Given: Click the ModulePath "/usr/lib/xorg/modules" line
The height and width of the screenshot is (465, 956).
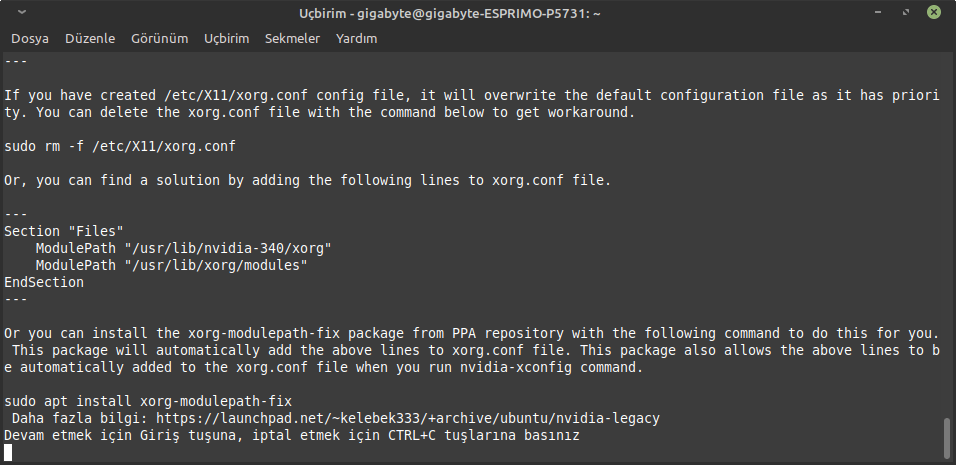Looking at the screenshot, I should pos(171,265).
